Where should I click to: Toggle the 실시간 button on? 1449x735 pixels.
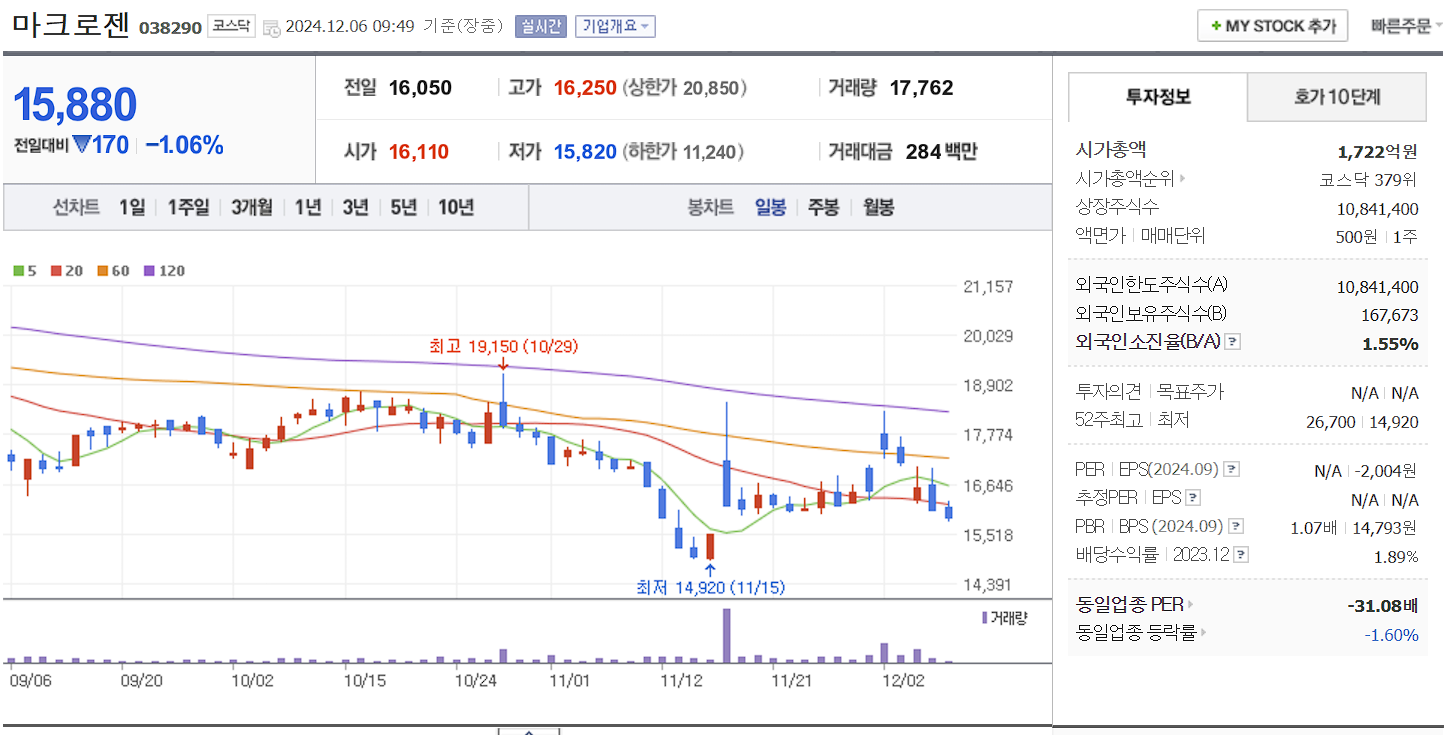coord(541,27)
